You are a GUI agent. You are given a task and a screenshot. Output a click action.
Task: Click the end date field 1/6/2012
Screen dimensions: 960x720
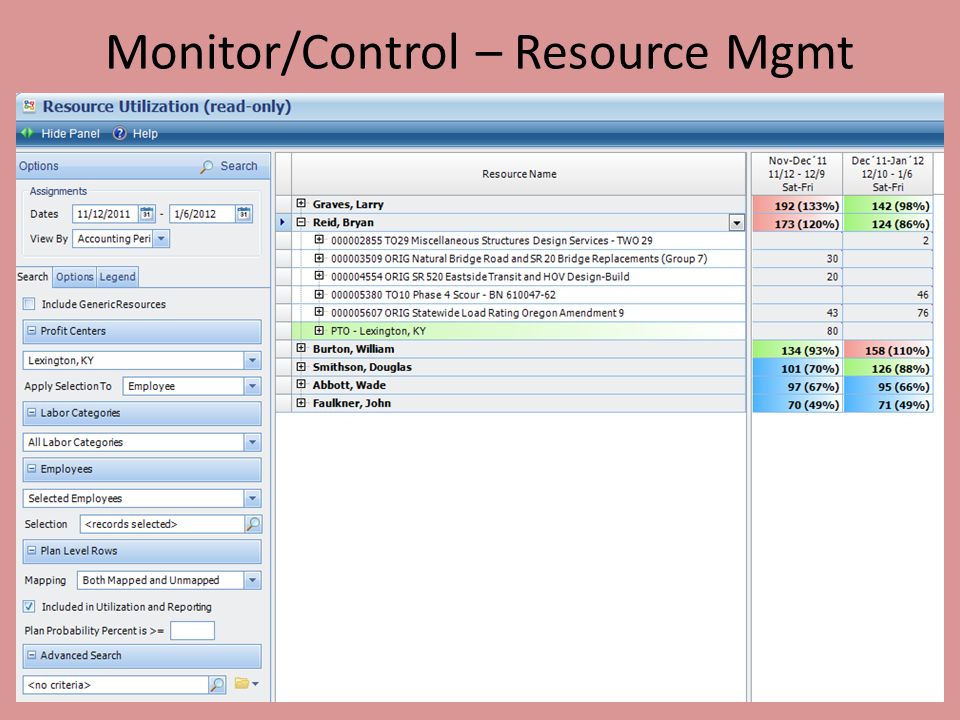coord(202,214)
